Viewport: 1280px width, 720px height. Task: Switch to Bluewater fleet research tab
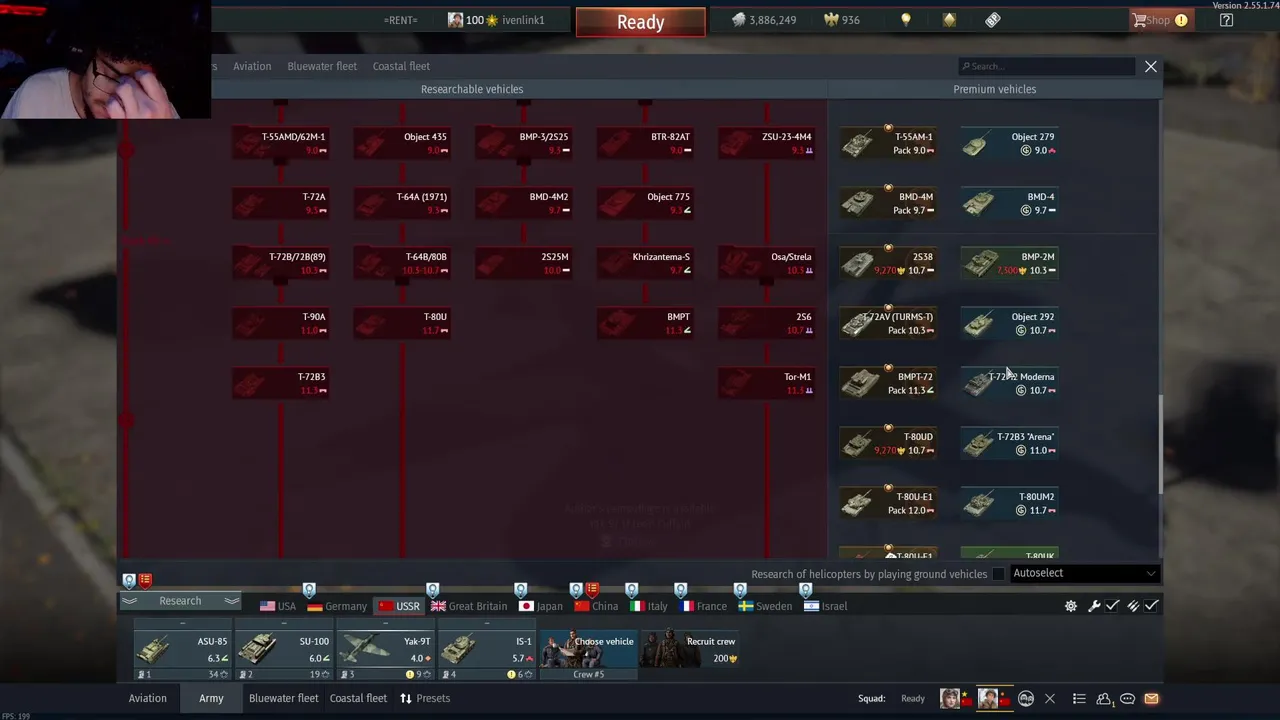(x=322, y=66)
